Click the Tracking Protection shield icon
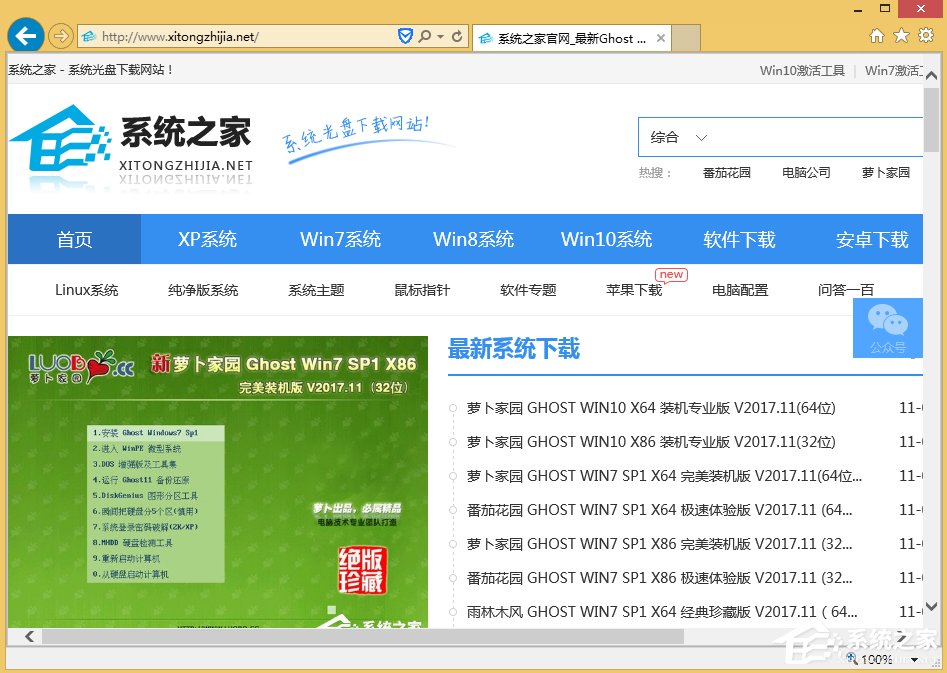This screenshot has height=673, width=947. click(404, 35)
